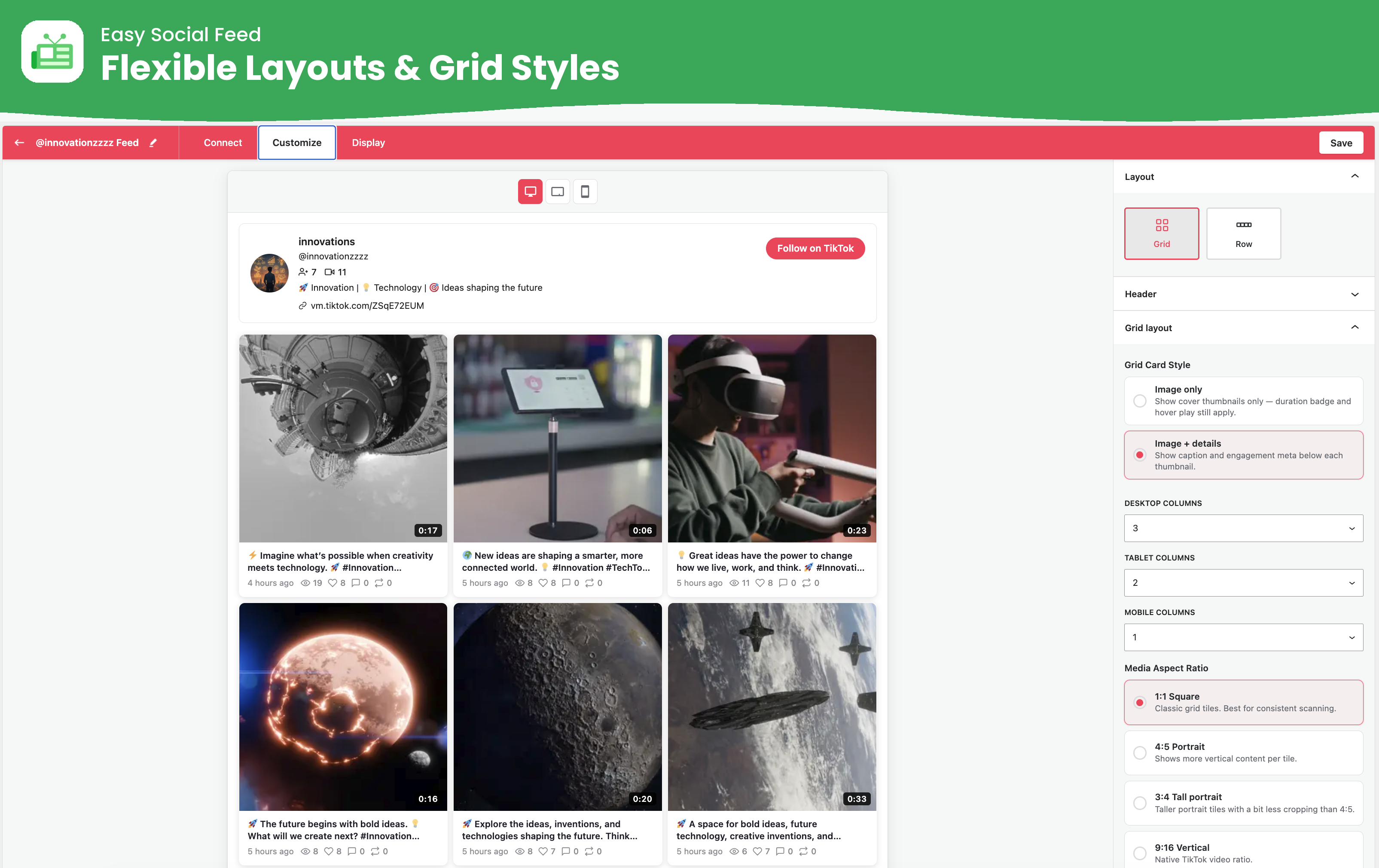Open the 0:33 spaceships video thumbnail

pos(772,707)
